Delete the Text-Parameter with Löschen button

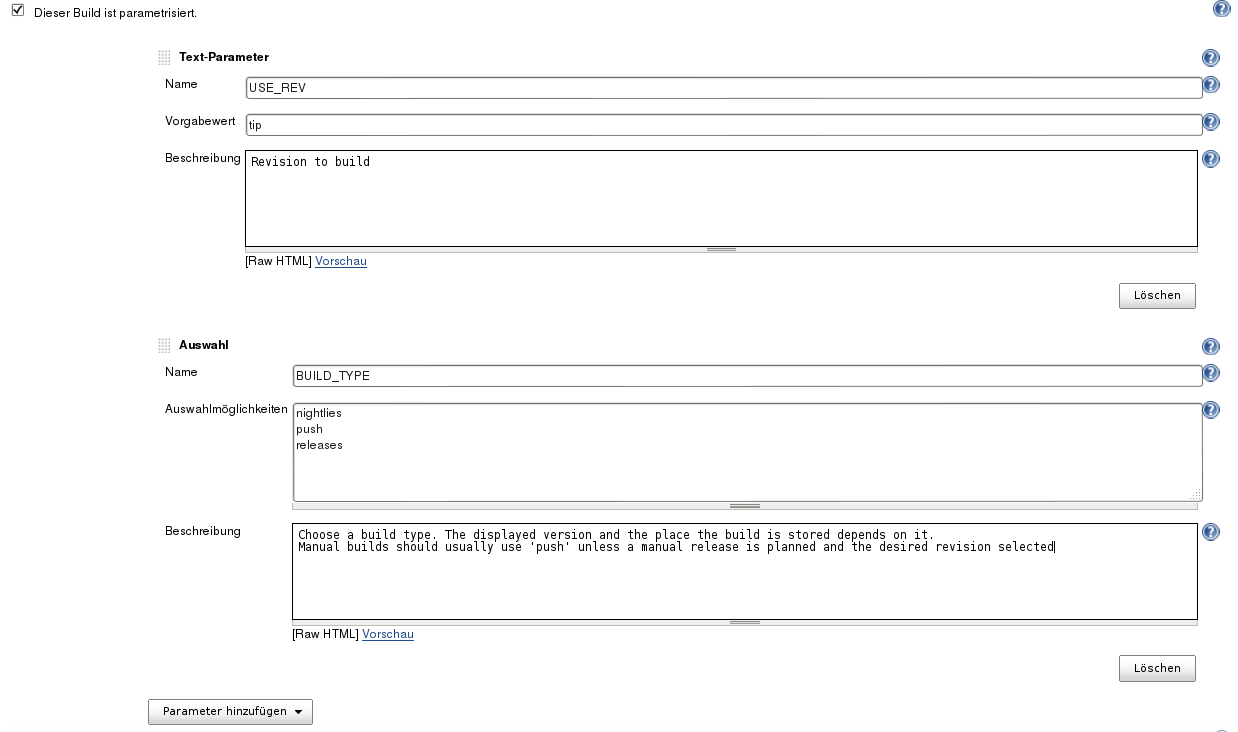[1156, 296]
